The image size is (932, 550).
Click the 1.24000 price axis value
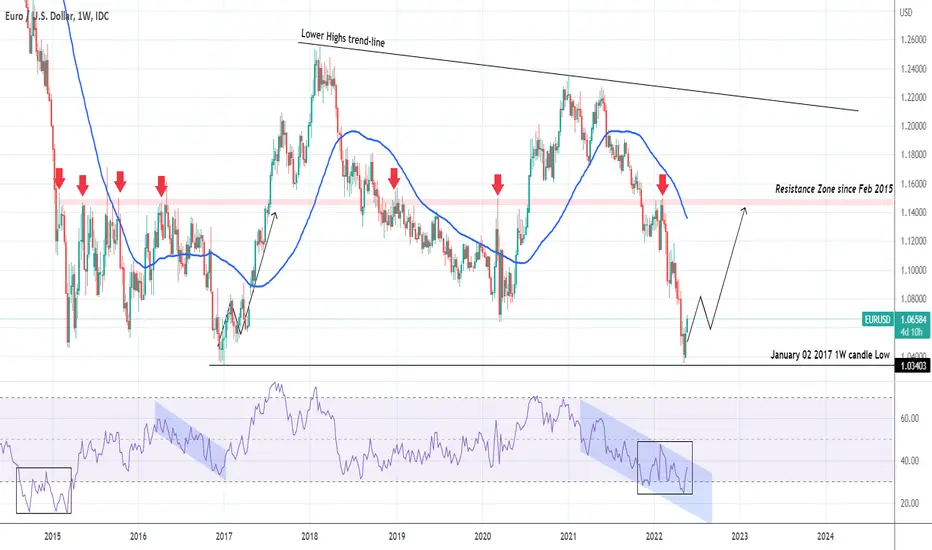(x=913, y=69)
